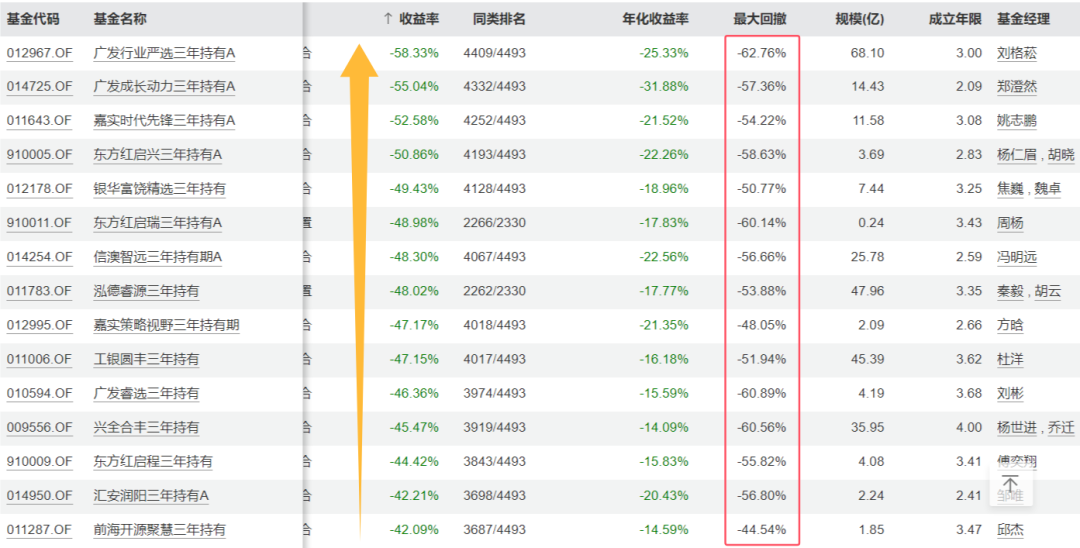Open fund 信澳智远三年持有期A

(x=158, y=257)
